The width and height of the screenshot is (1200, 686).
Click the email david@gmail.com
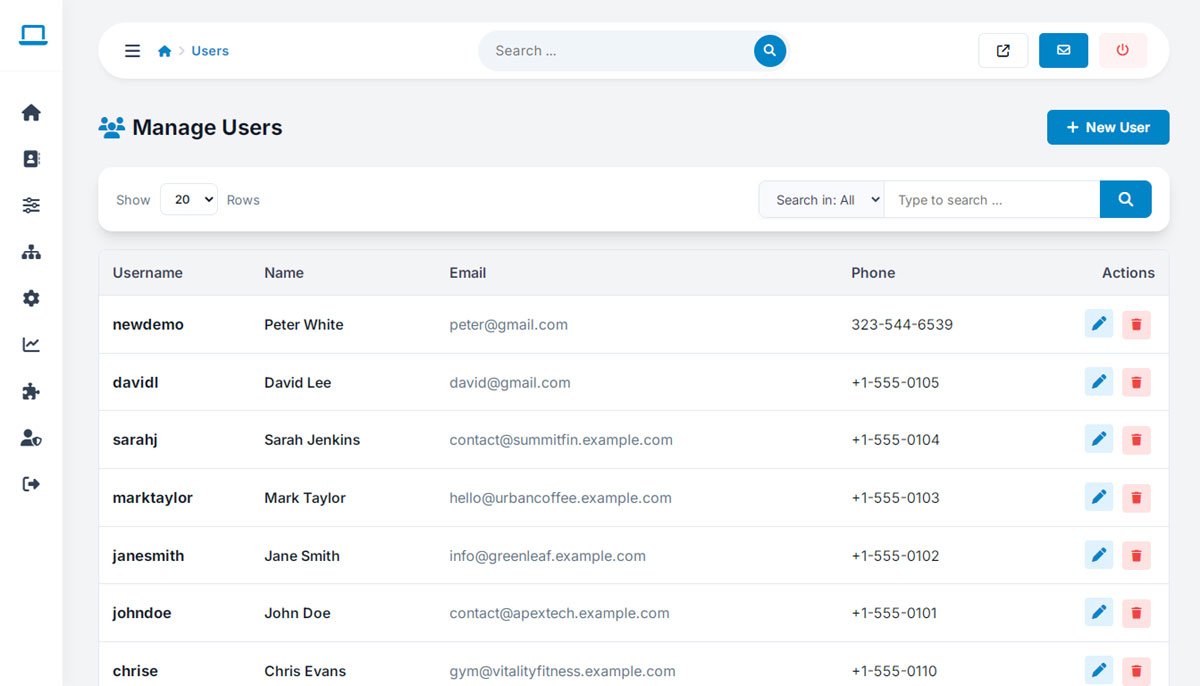coord(510,382)
